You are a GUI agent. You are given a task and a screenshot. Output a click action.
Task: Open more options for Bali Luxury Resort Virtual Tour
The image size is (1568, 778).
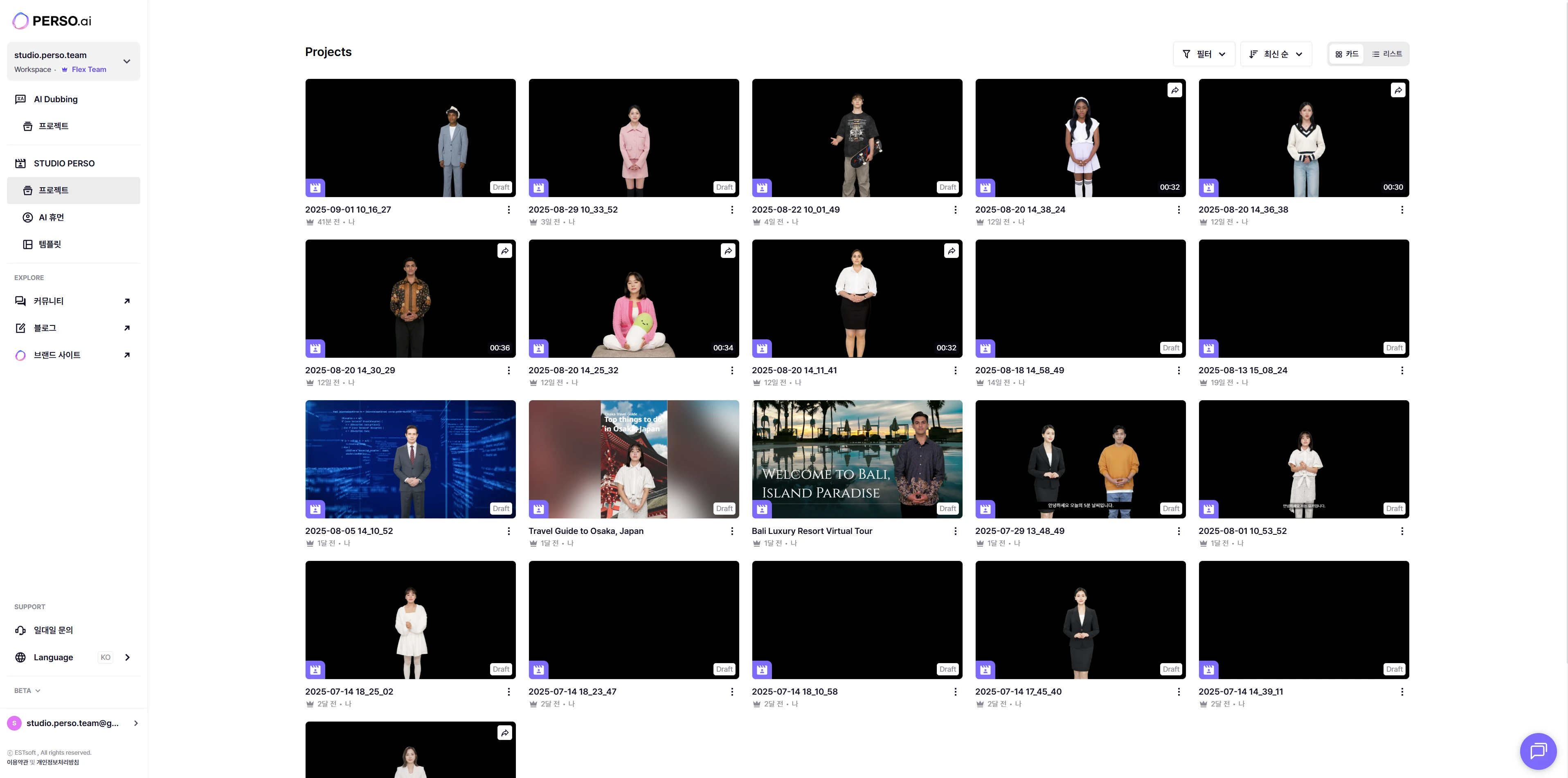point(955,531)
